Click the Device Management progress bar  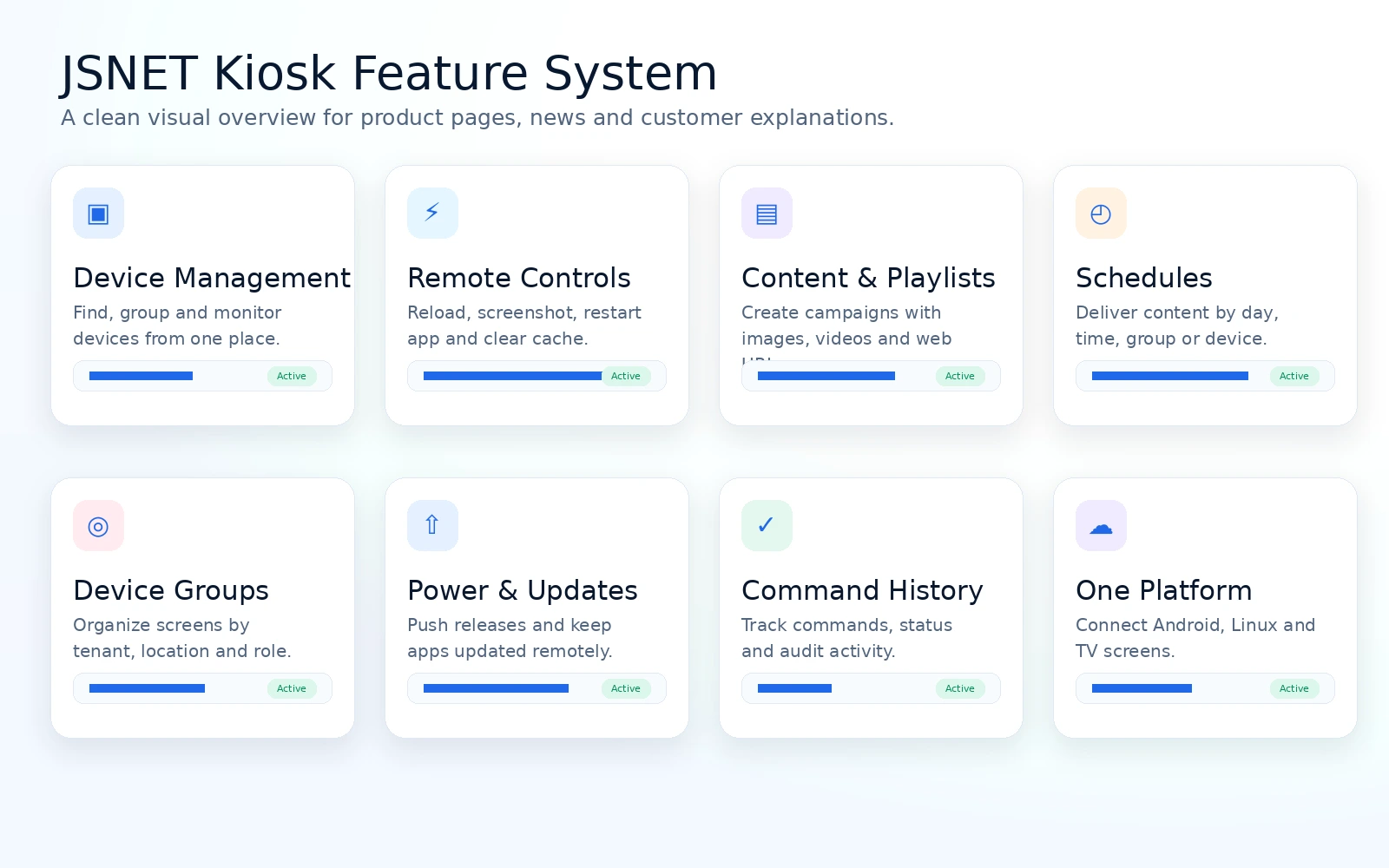click(141, 376)
